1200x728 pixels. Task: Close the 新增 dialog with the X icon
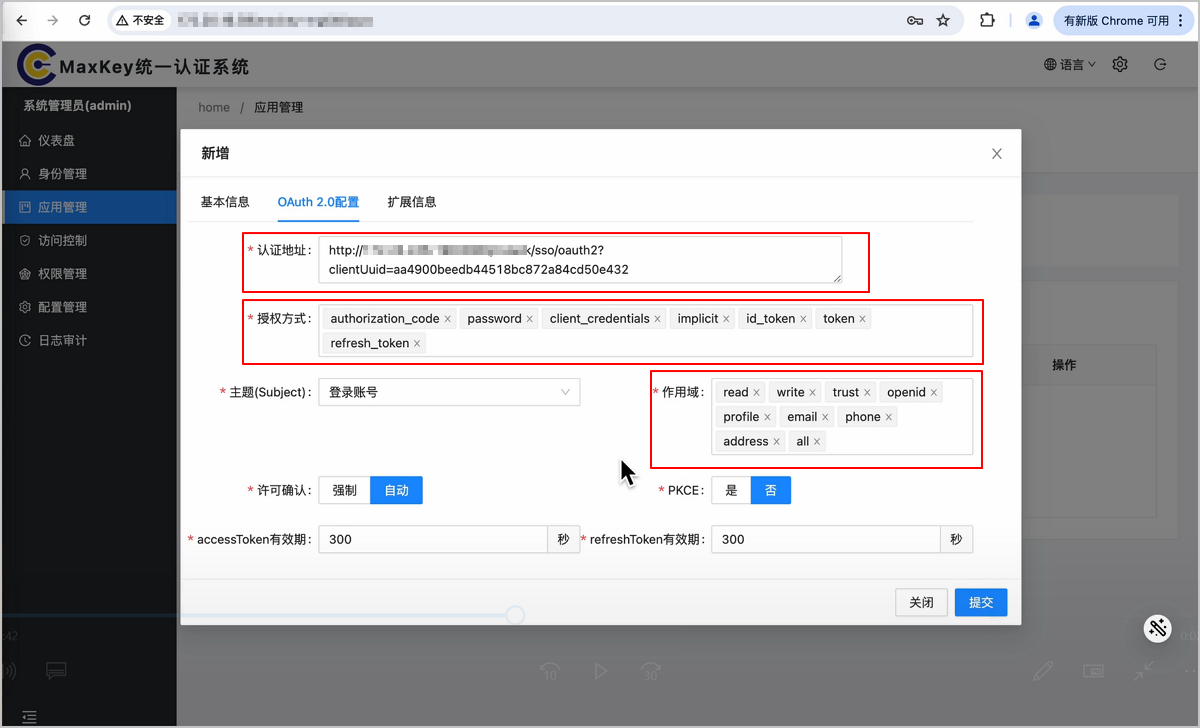996,154
